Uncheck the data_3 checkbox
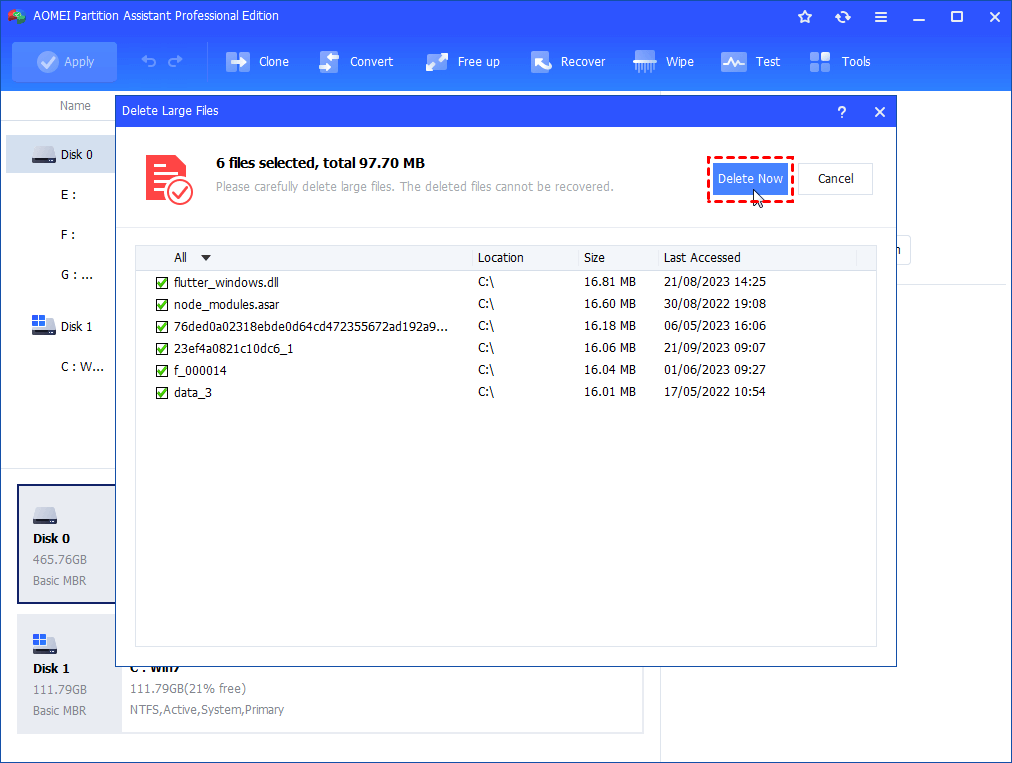 point(162,392)
